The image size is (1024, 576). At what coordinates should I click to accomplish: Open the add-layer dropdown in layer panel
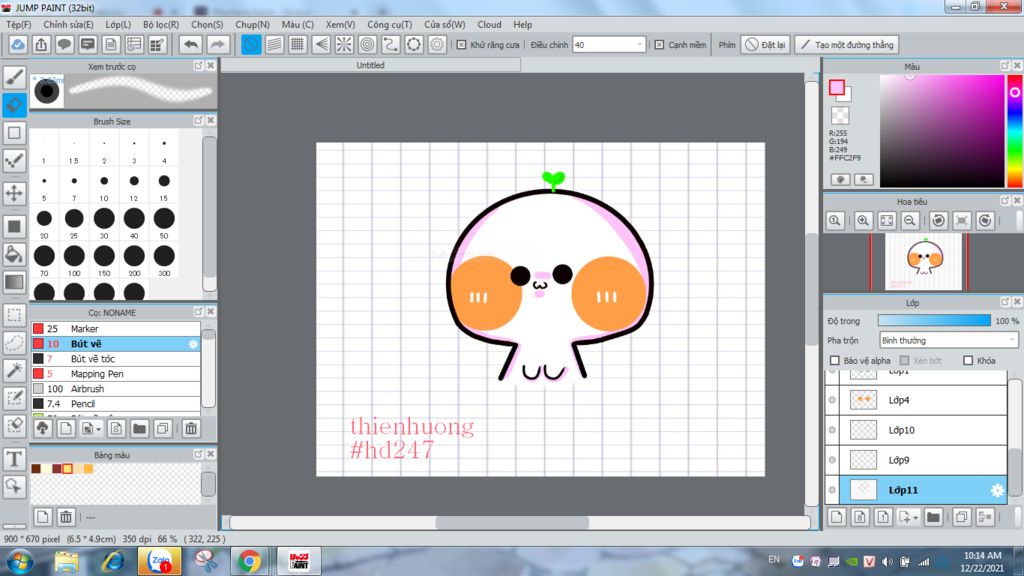[x=908, y=517]
